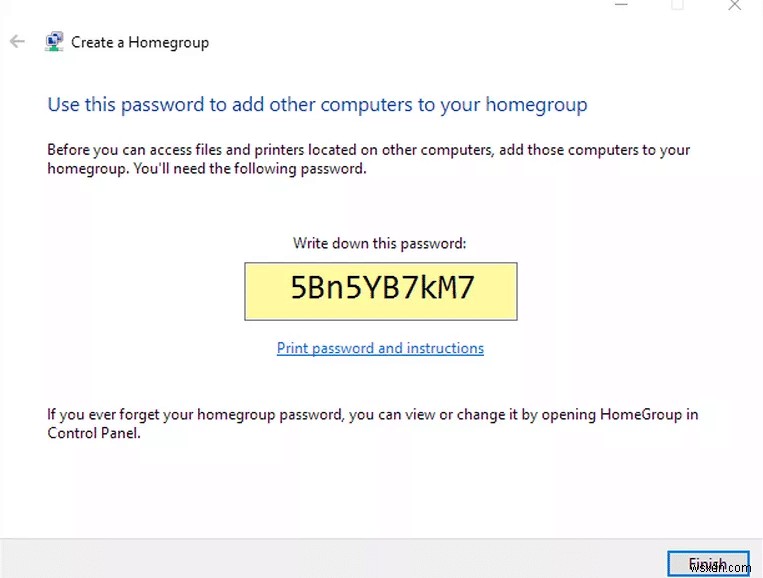Click 'You'll need the following password' text
Screen dimensions: 763x578
250,169
